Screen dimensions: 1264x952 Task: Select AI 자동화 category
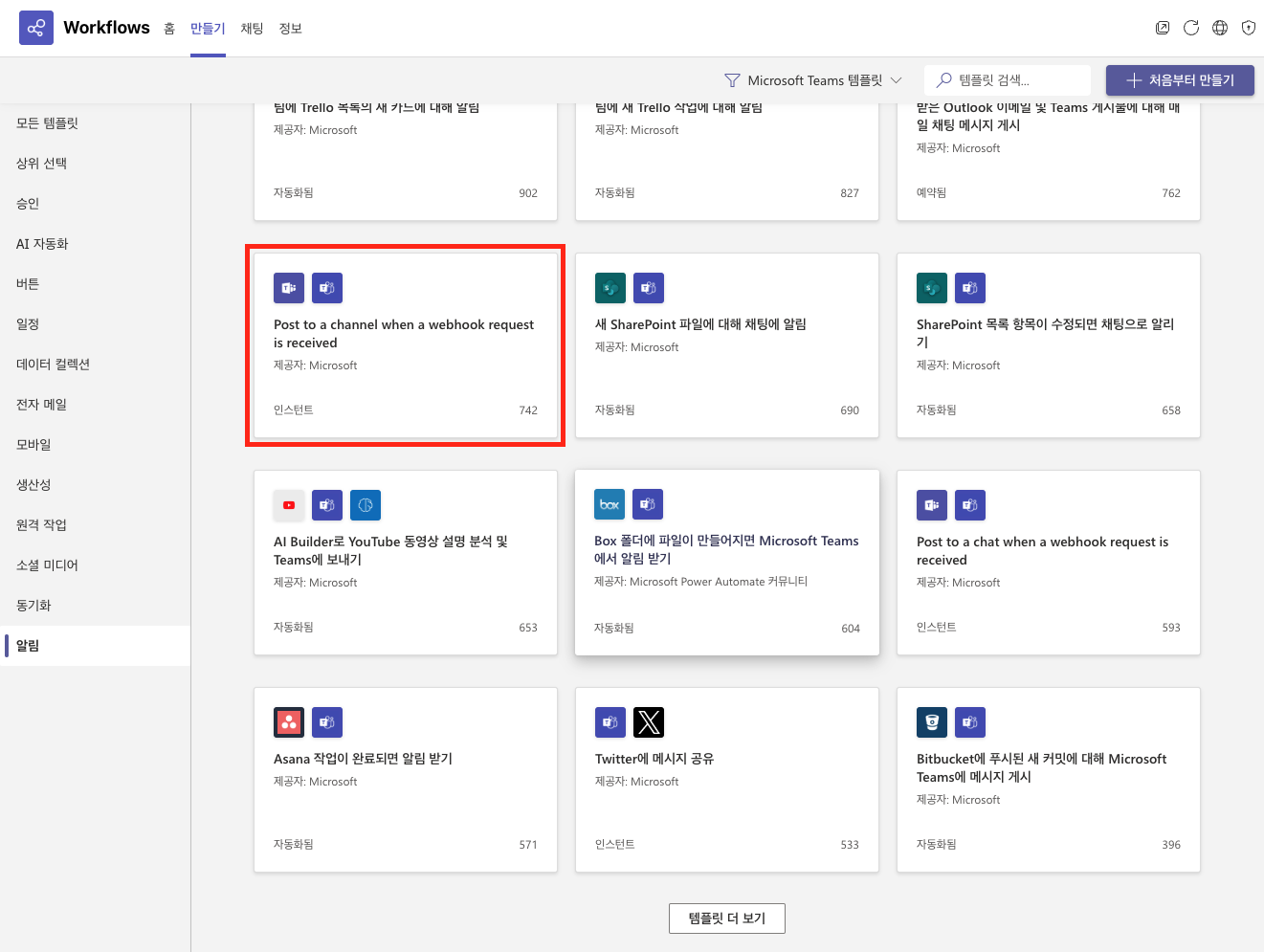[x=95, y=244]
